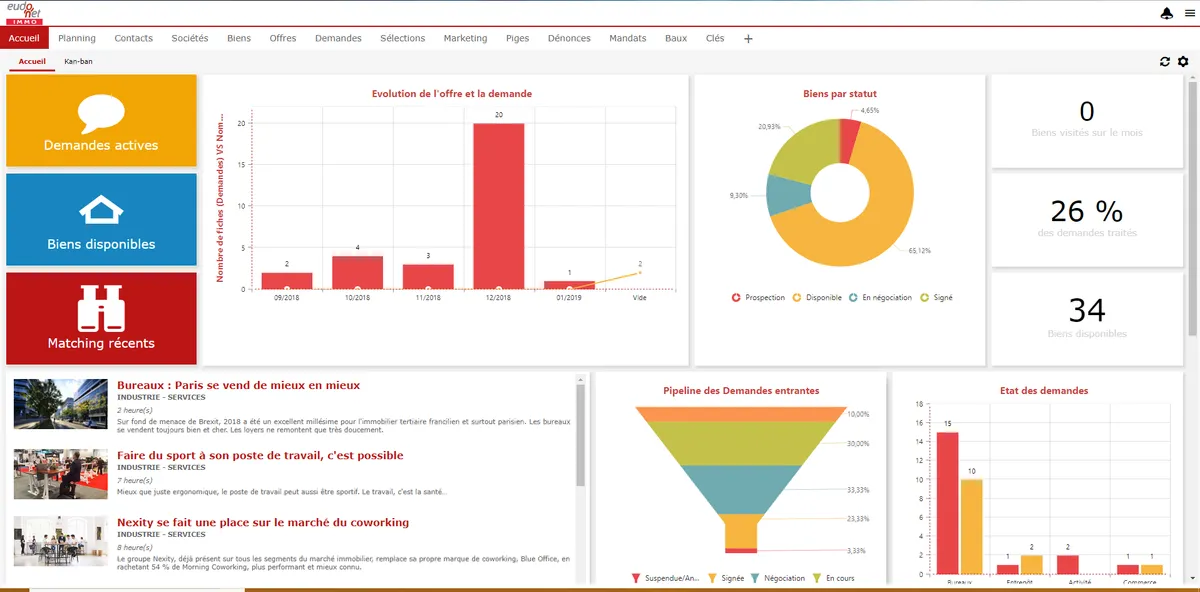The height and width of the screenshot is (592, 1200).
Task: Open the Matching récents tile
Action: pyautogui.click(x=101, y=318)
